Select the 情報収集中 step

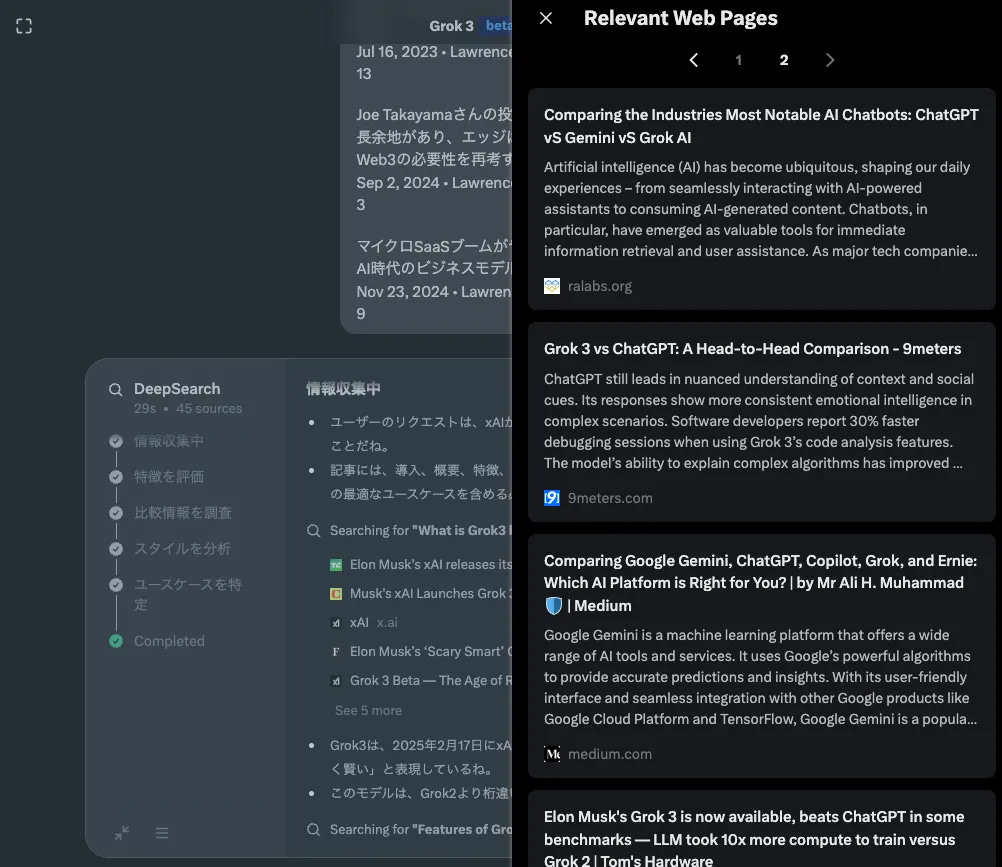[169, 441]
